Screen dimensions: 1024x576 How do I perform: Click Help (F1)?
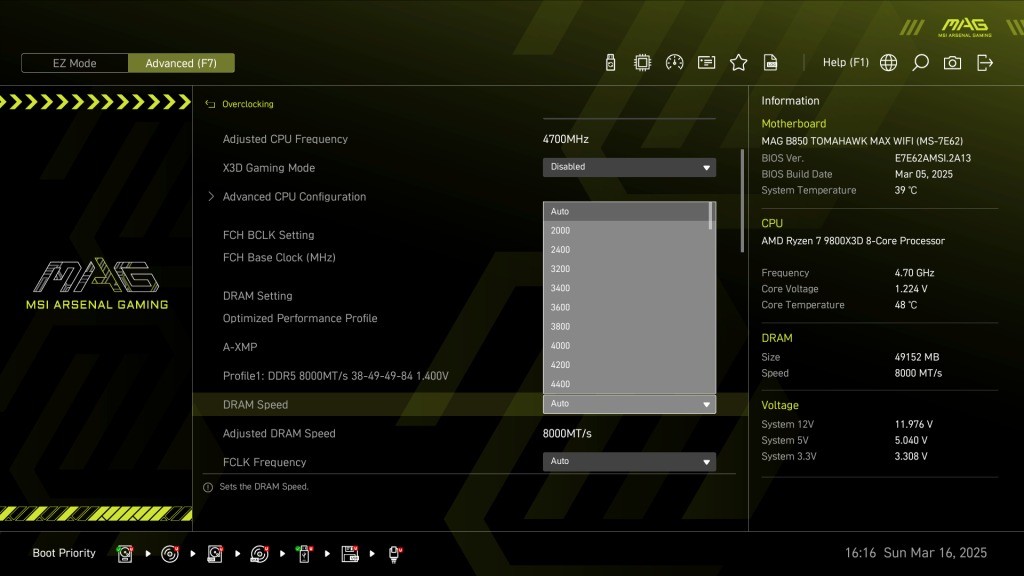[x=845, y=63]
